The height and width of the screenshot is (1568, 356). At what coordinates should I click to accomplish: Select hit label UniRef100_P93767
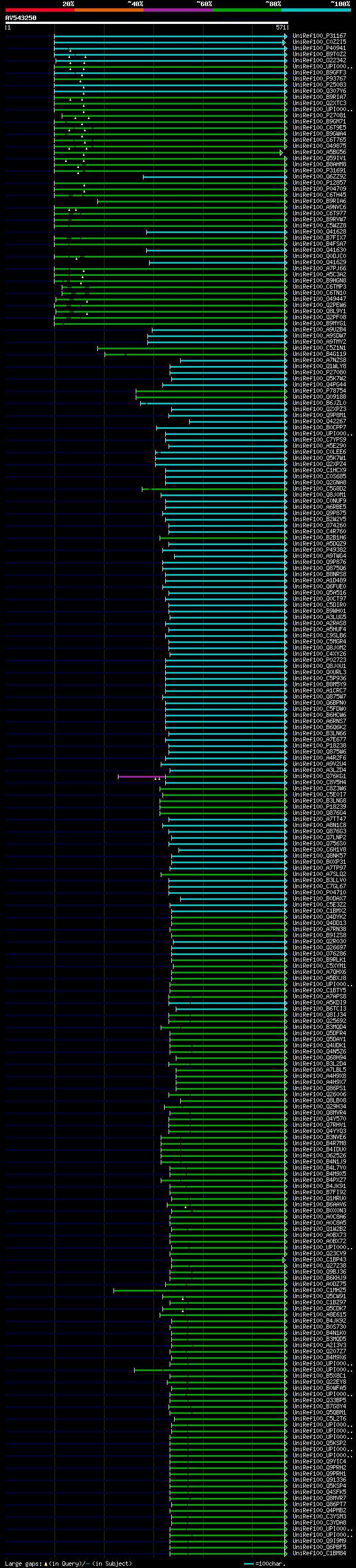point(319,78)
